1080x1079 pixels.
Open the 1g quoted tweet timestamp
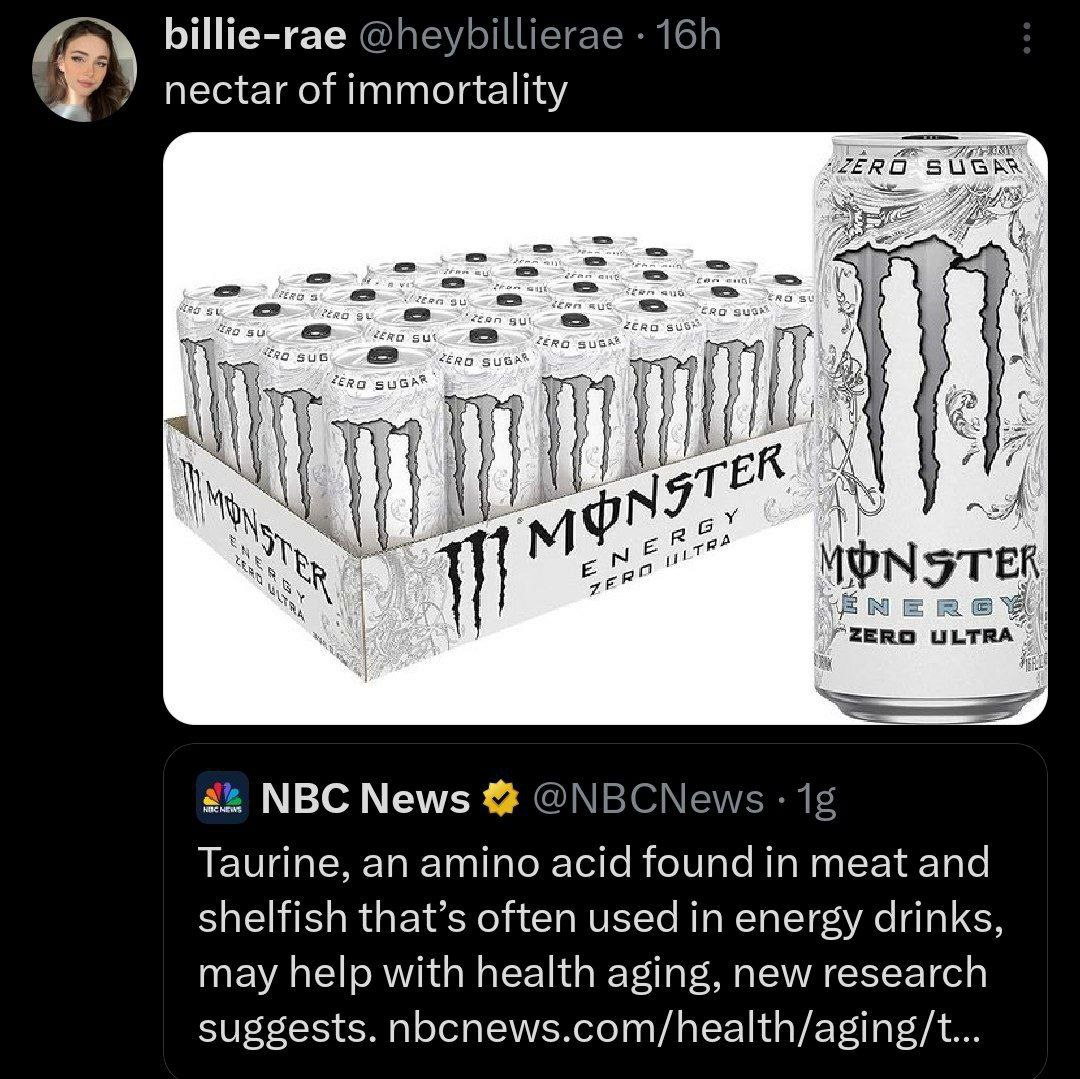[x=807, y=798]
